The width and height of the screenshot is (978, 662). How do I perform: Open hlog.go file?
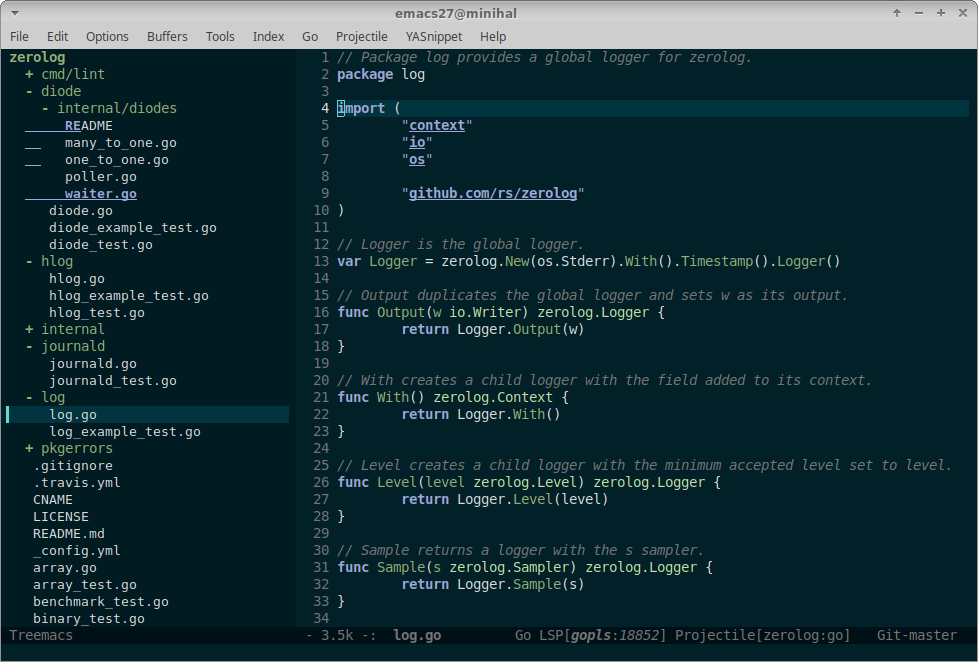click(x=77, y=278)
